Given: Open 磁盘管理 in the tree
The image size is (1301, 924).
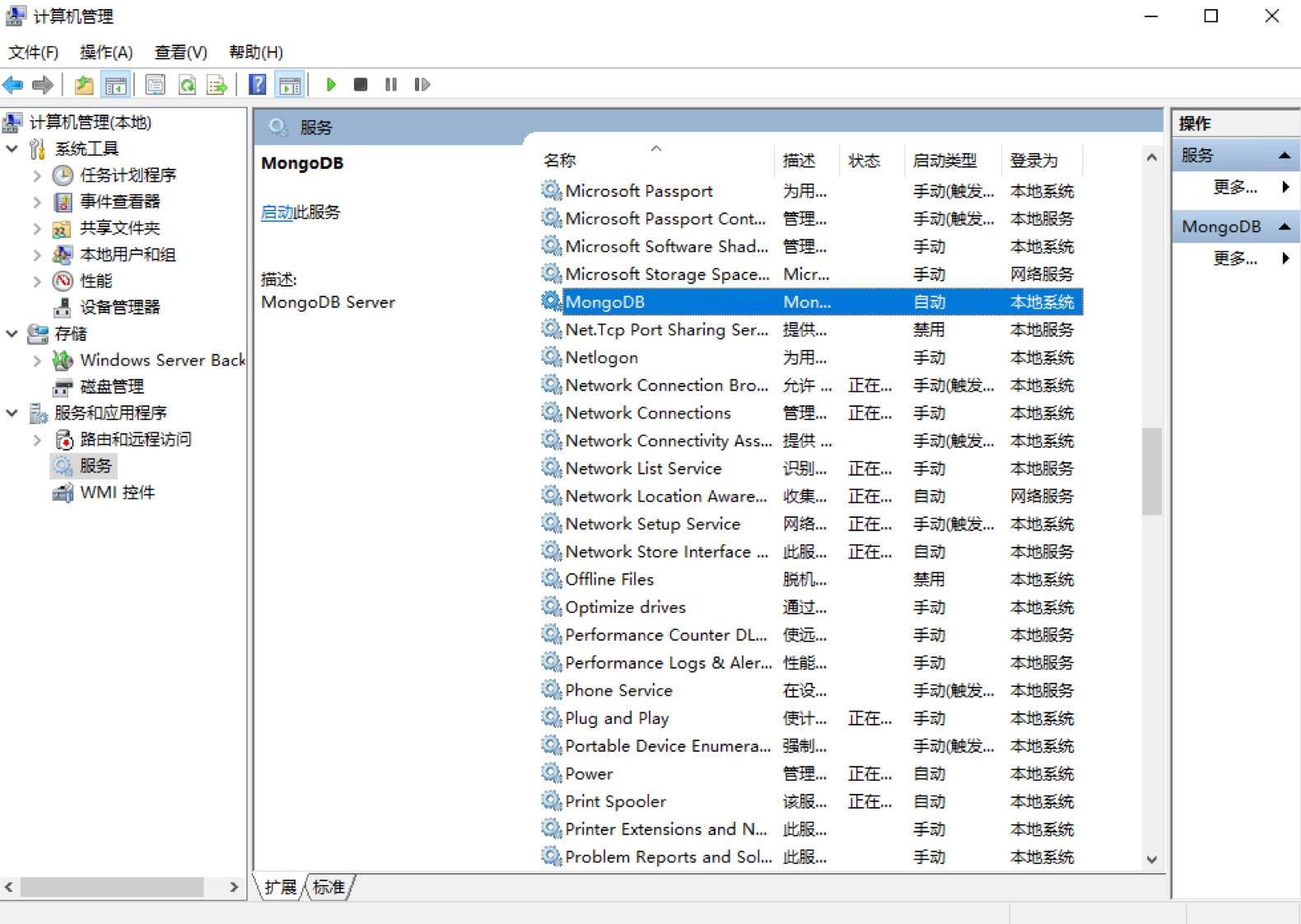Looking at the screenshot, I should pos(111,386).
